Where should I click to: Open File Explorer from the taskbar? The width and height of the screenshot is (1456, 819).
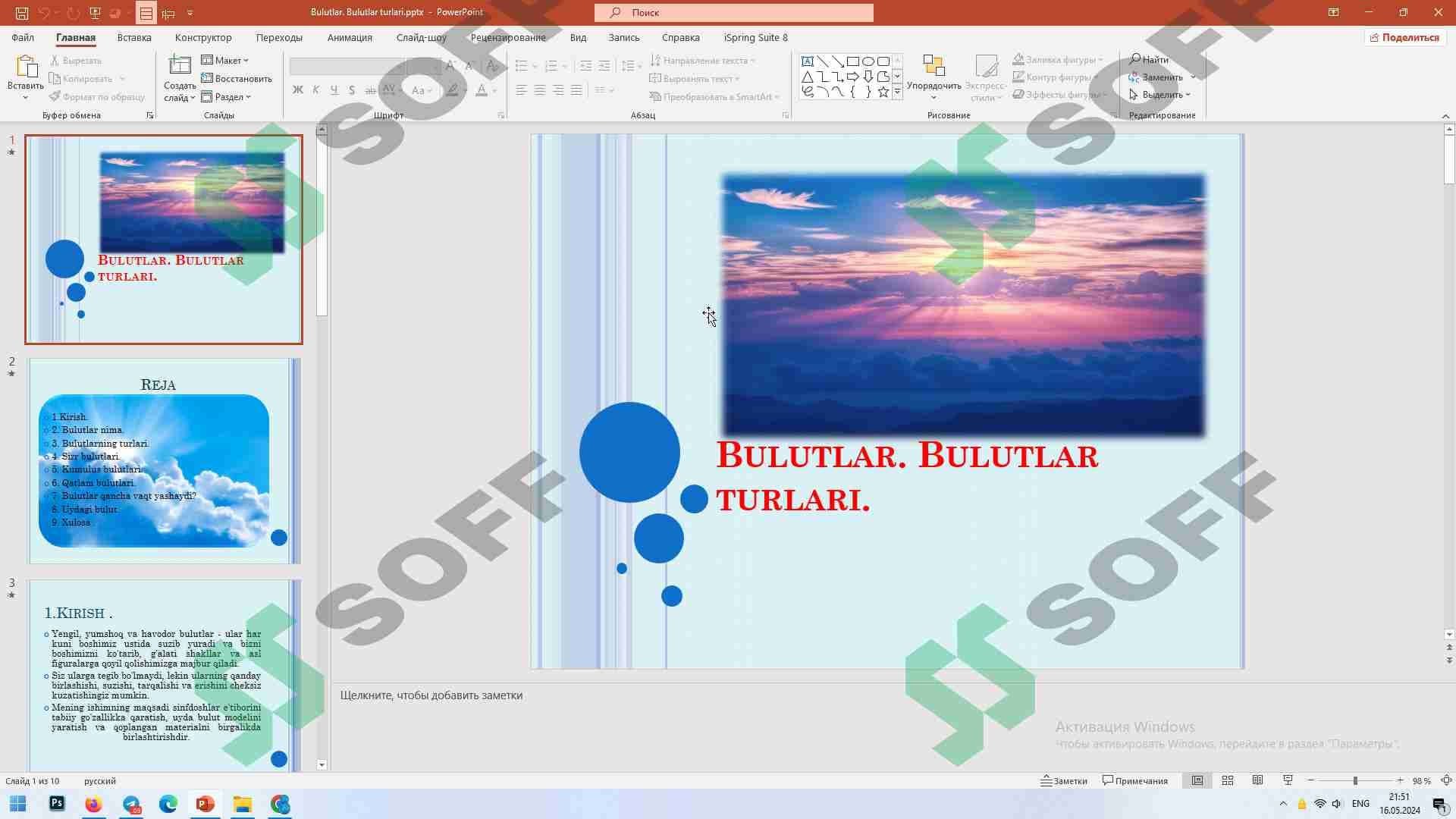[243, 804]
